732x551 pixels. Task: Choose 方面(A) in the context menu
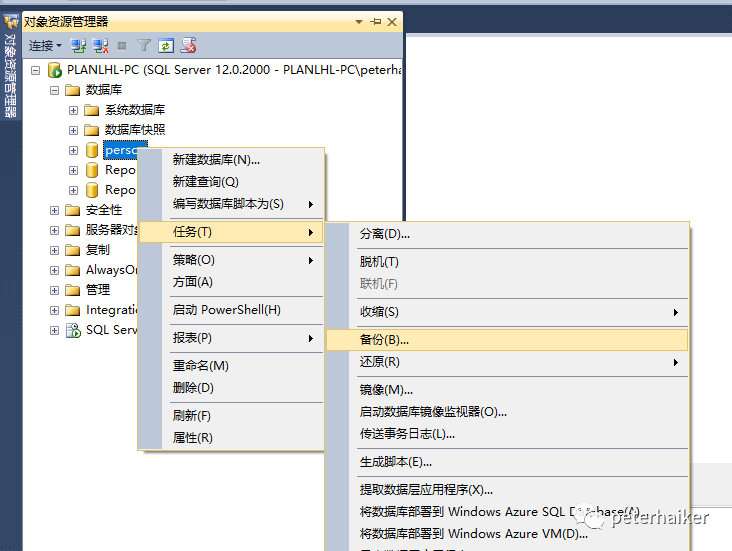232,282
